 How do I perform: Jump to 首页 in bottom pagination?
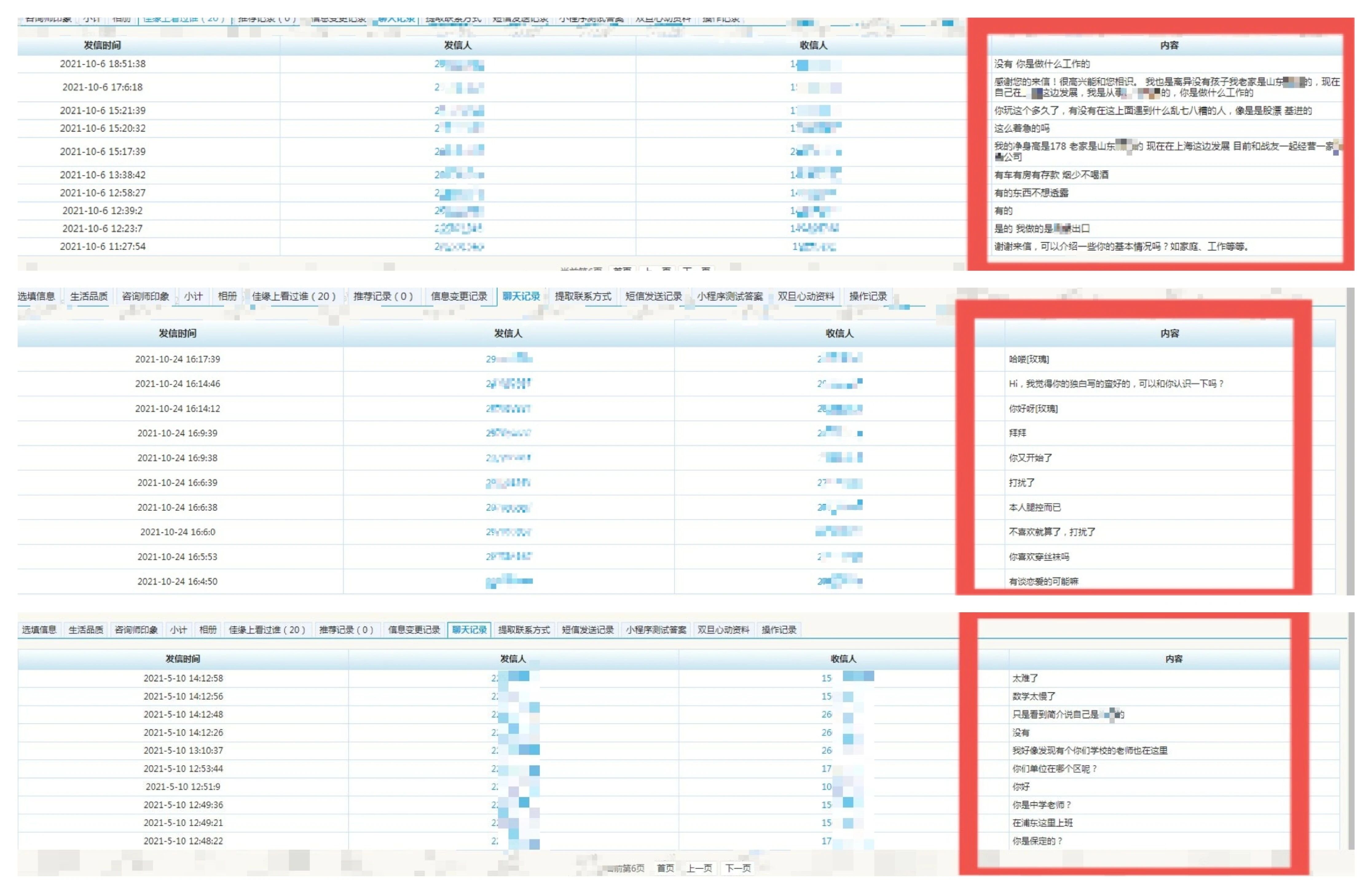point(665,868)
